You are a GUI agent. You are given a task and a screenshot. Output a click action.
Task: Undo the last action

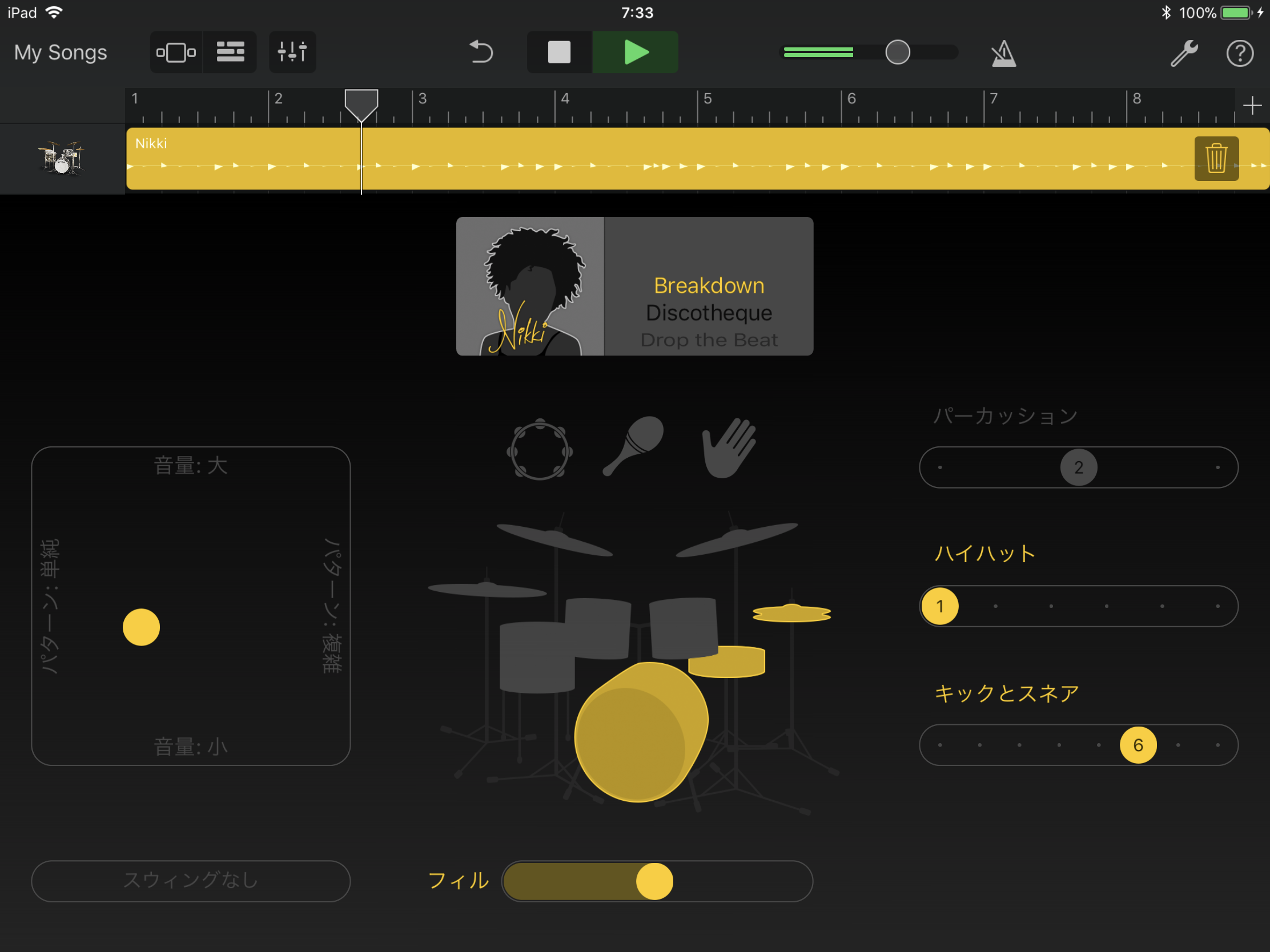[x=481, y=52]
